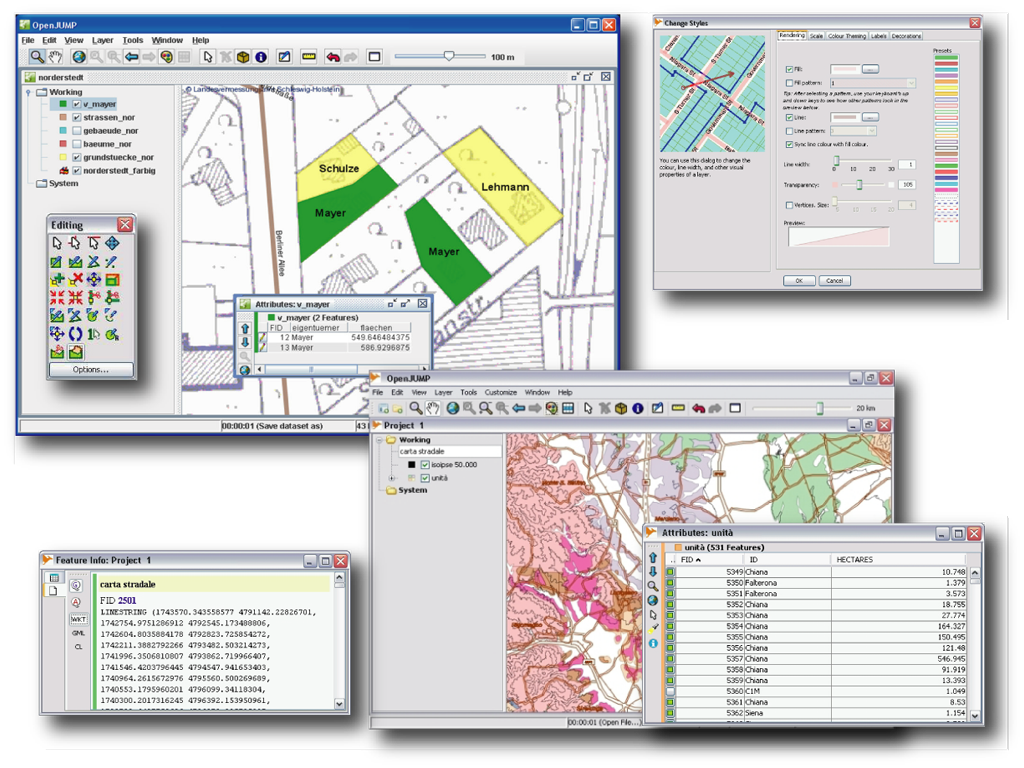Uncheck Sync line colour with fill colour
The width and height of the screenshot is (1024, 768).
click(790, 145)
